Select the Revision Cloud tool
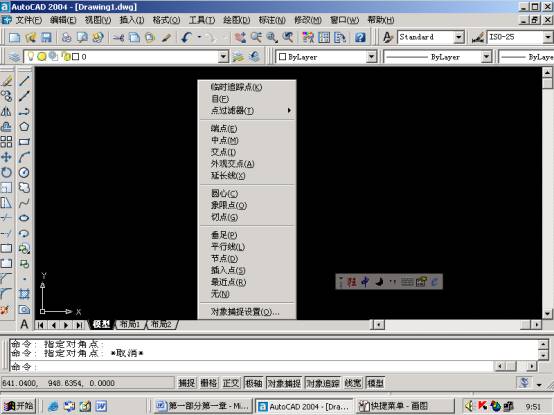554x415 pixels. pyautogui.click(x=24, y=188)
